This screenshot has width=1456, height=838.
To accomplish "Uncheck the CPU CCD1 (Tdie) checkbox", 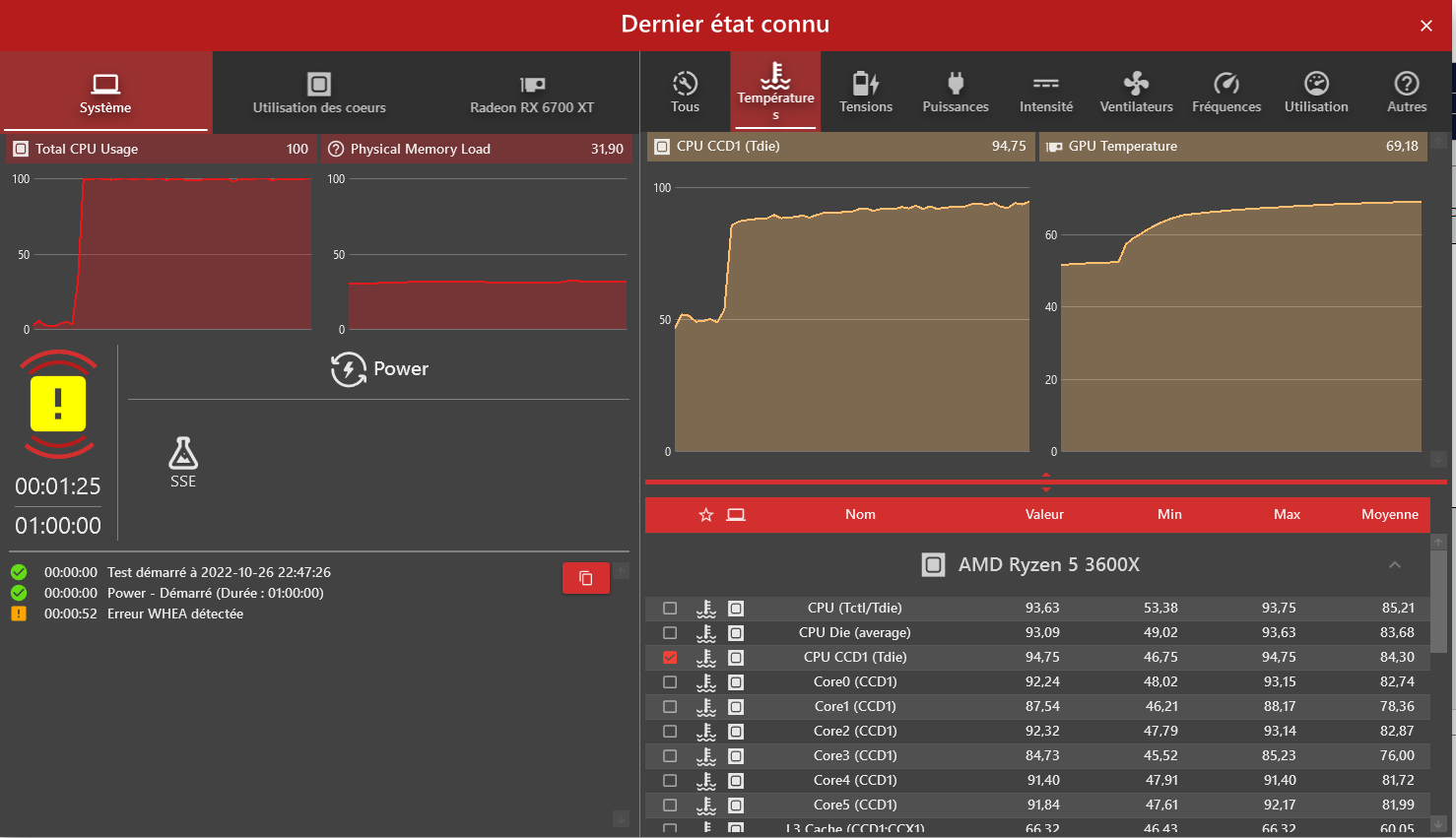I will pos(670,658).
